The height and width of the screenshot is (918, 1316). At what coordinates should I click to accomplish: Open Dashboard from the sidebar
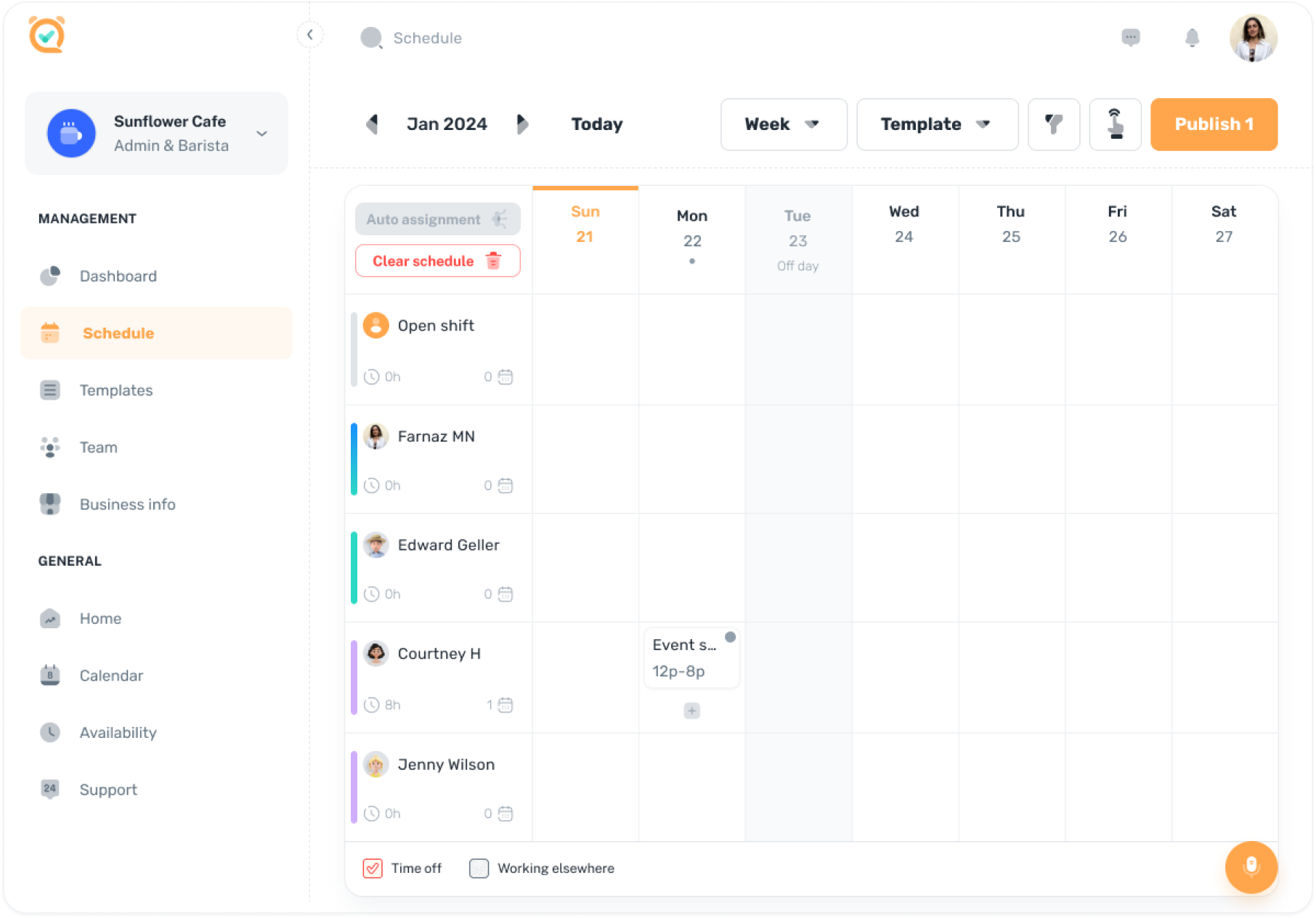(x=118, y=276)
